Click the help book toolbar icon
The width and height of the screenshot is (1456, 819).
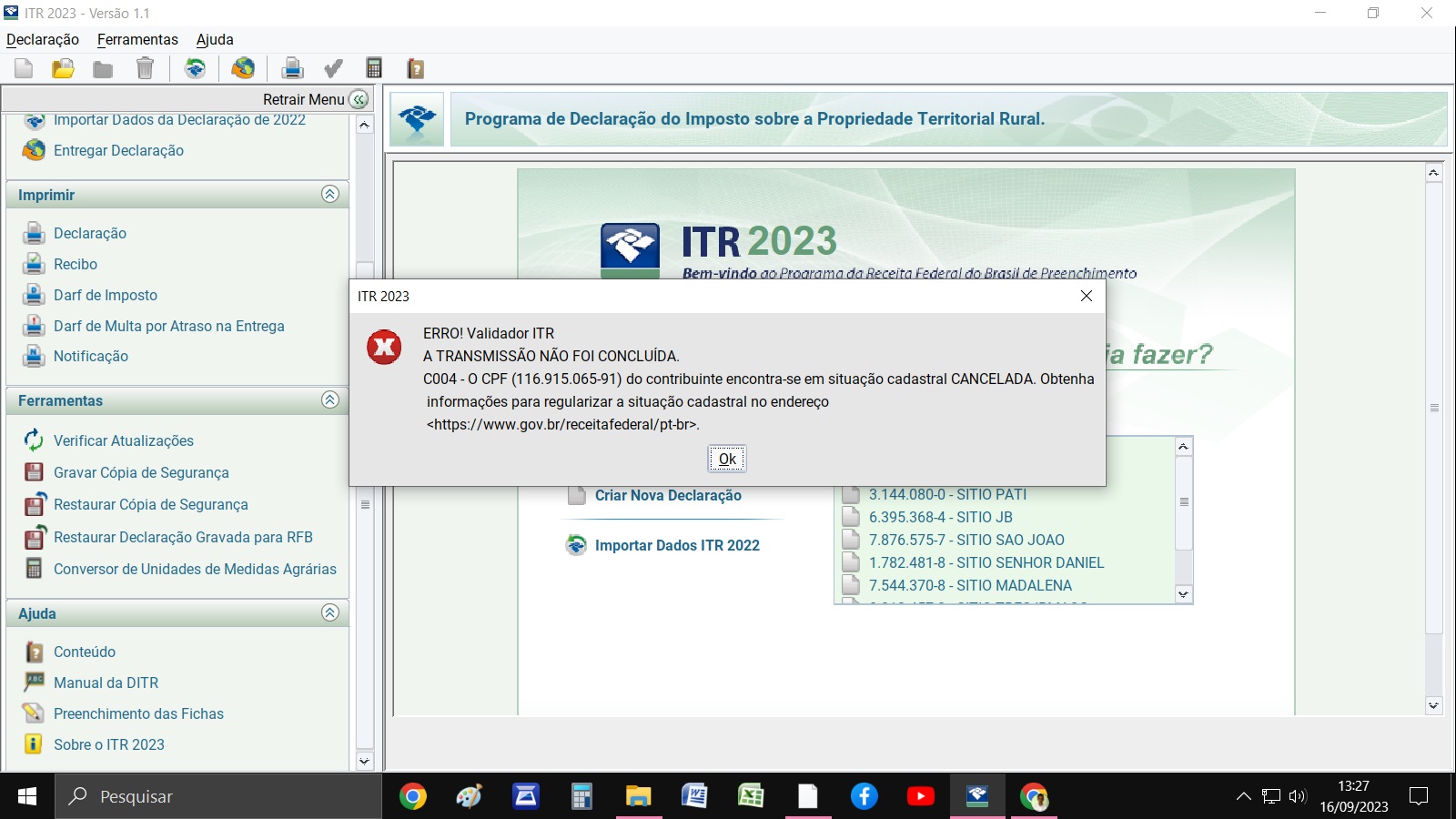point(415,68)
